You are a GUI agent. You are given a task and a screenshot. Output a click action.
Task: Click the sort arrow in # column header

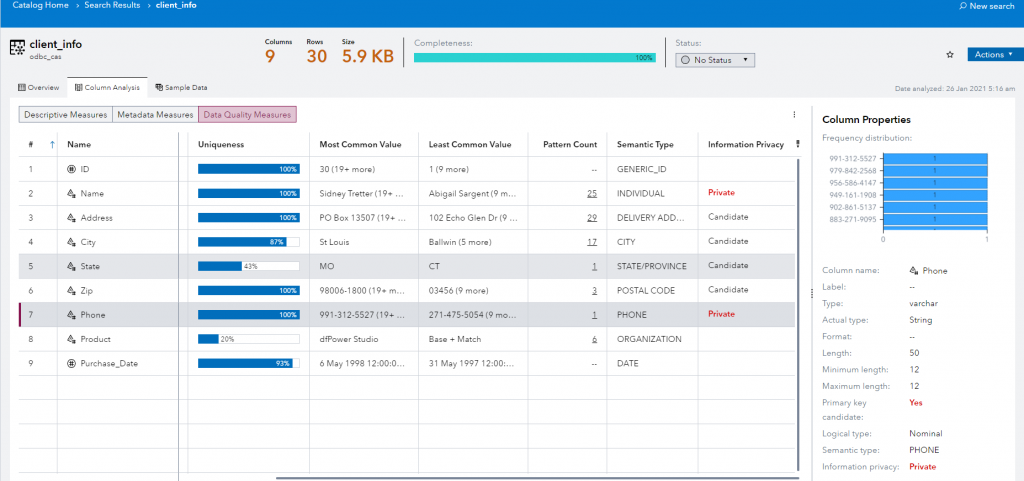pyautogui.click(x=52, y=144)
